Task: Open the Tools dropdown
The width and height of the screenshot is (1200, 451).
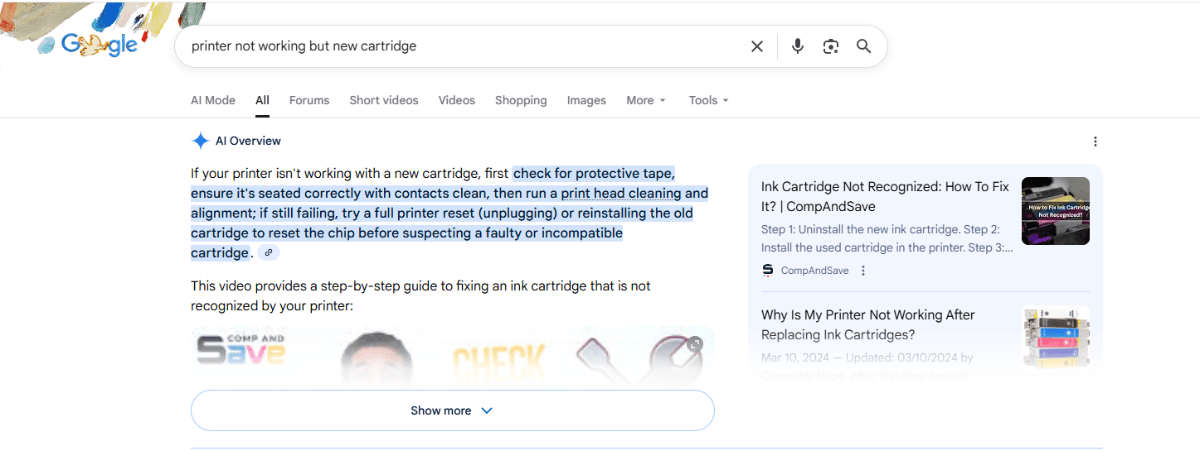Action: pyautogui.click(x=709, y=100)
